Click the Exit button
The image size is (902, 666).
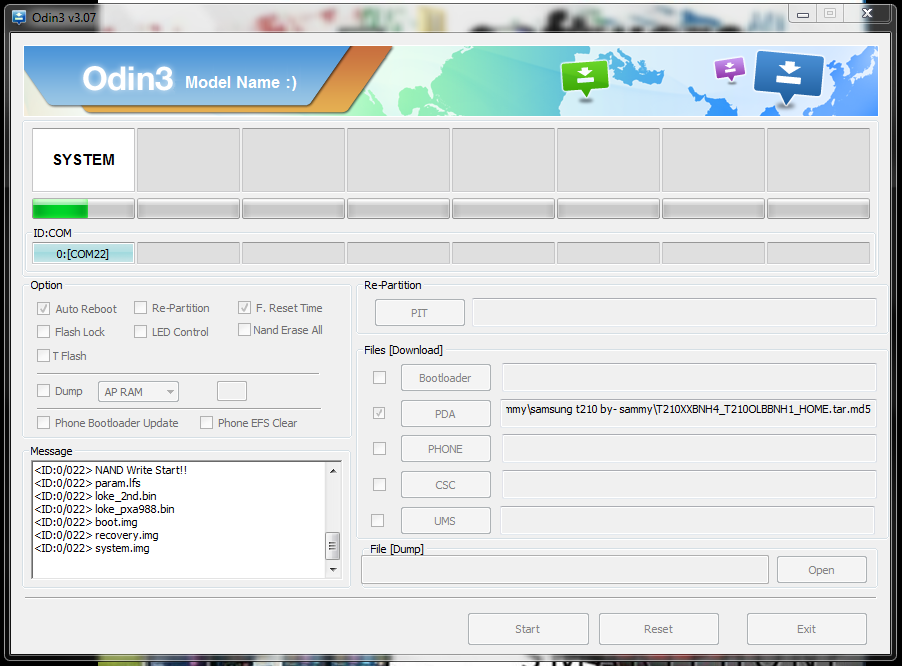click(807, 629)
